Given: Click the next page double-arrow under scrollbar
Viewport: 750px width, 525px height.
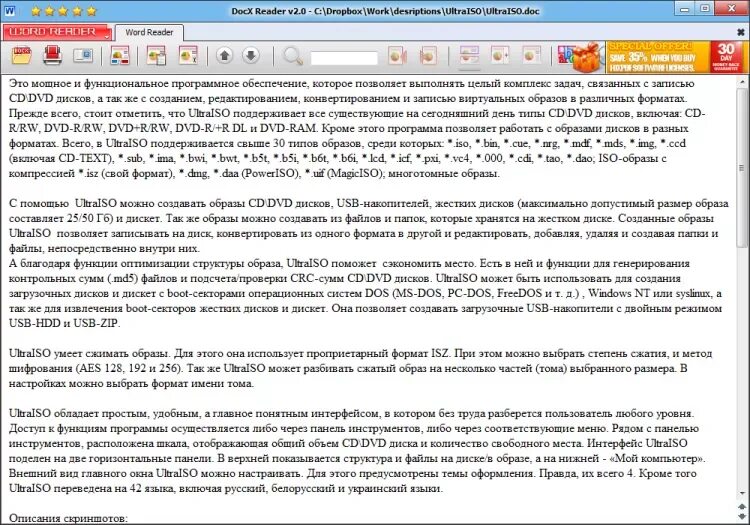Looking at the screenshot, I should click(x=742, y=516).
